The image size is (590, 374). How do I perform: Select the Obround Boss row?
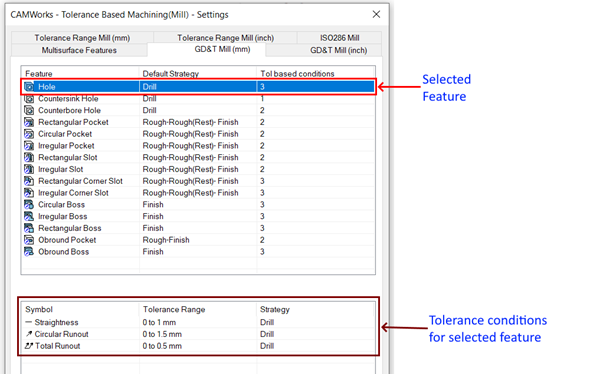click(198, 252)
